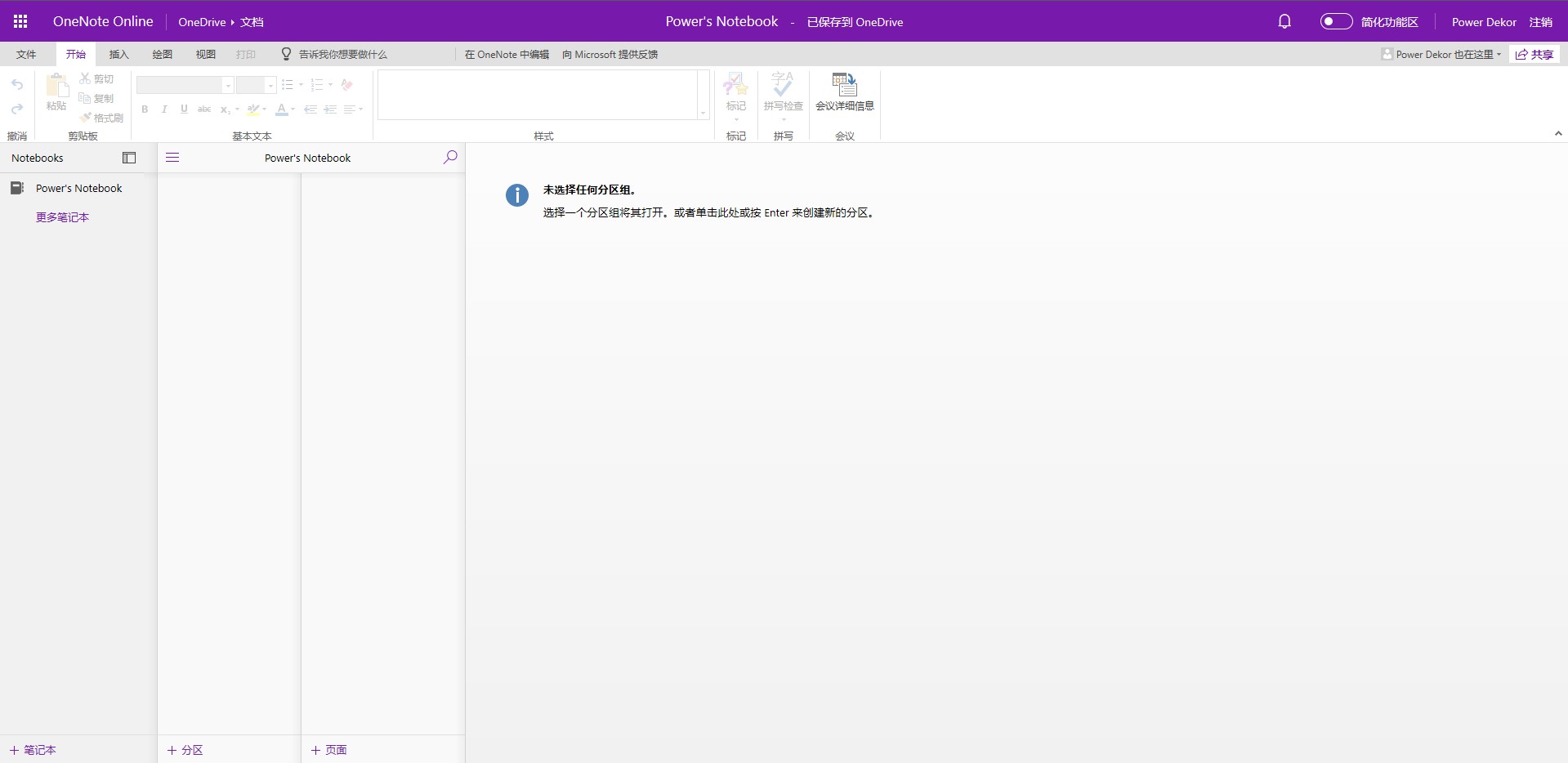
Task: Open paragraph alignment dropdown
Action: (x=353, y=109)
